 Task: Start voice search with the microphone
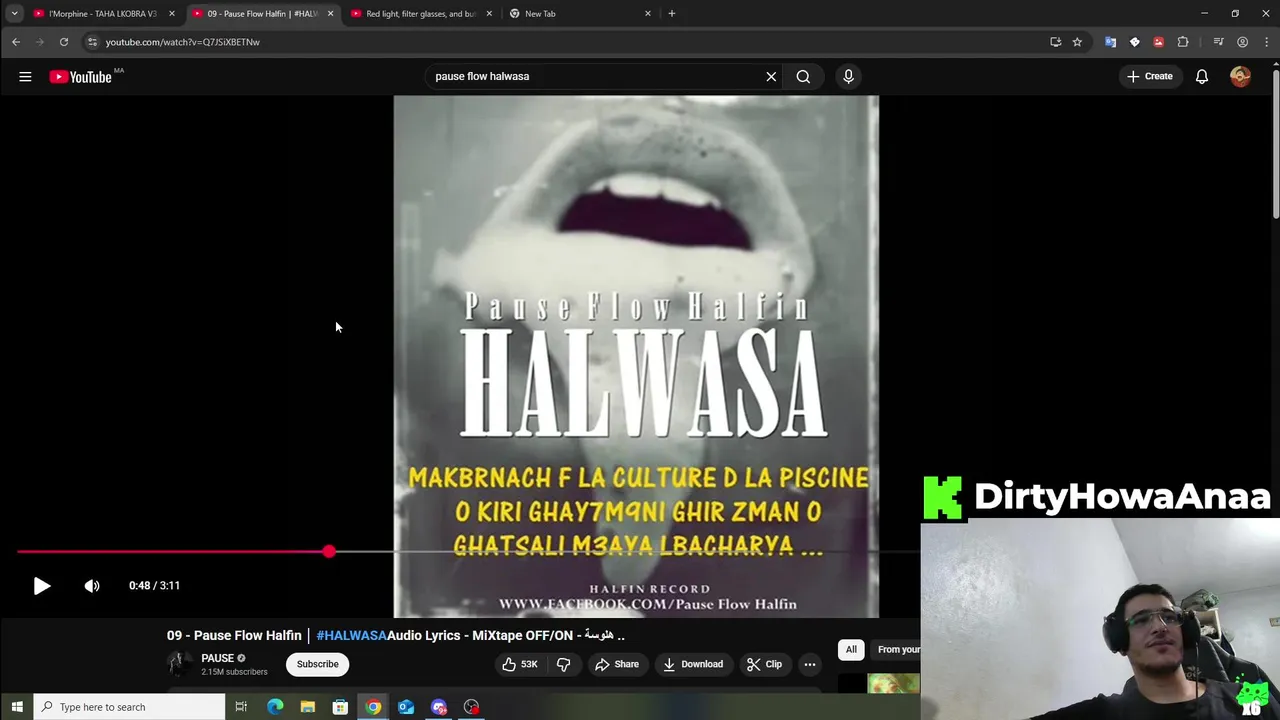pos(848,76)
